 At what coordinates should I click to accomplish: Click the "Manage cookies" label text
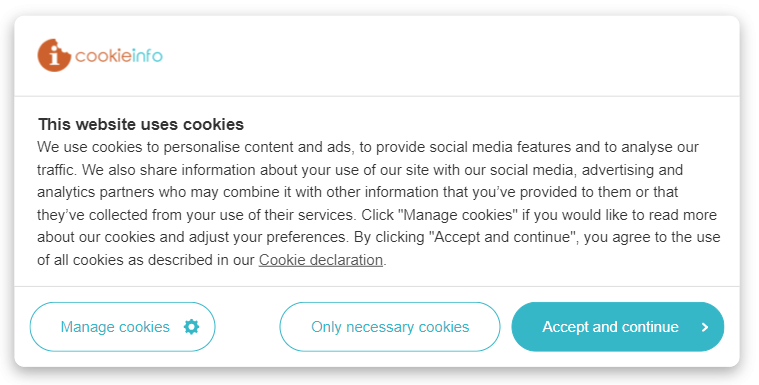[115, 327]
